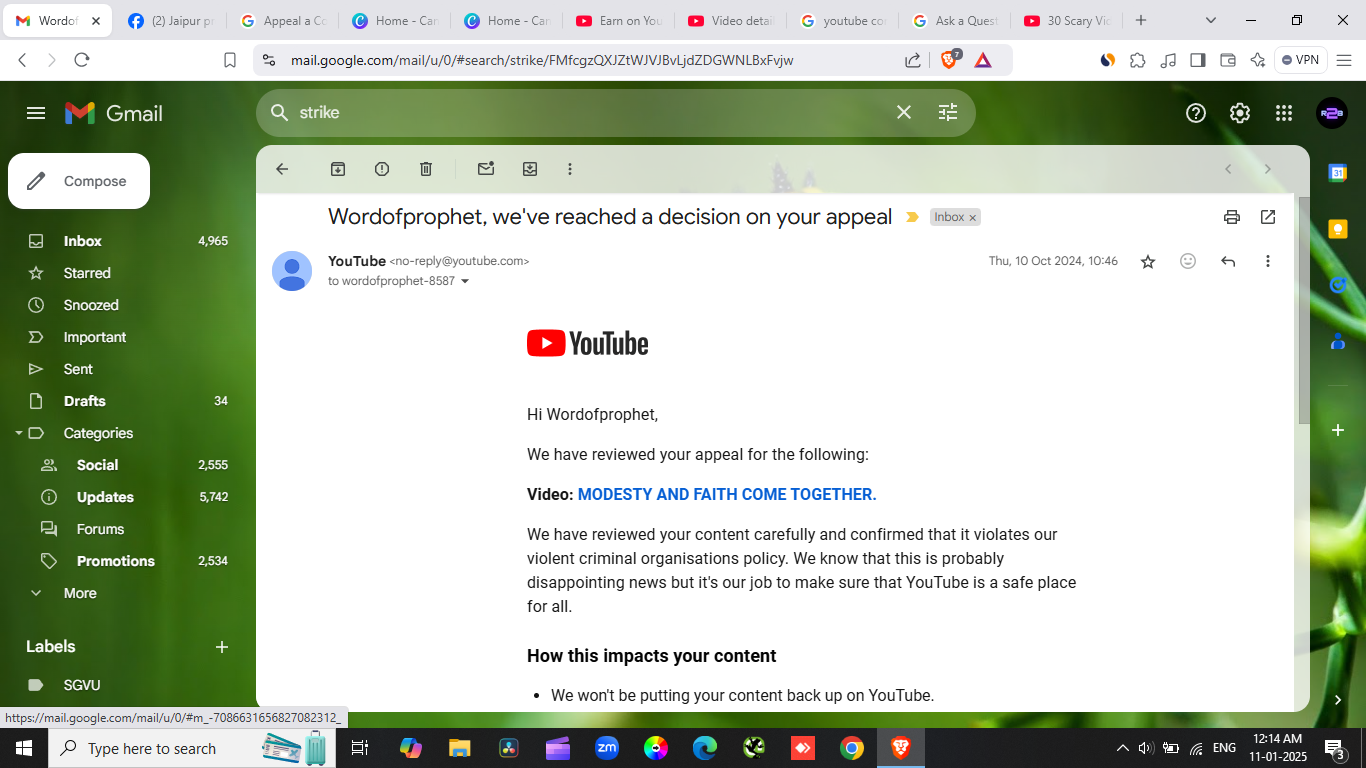Report the email as spam
The height and width of the screenshot is (768, 1366).
coord(382,169)
